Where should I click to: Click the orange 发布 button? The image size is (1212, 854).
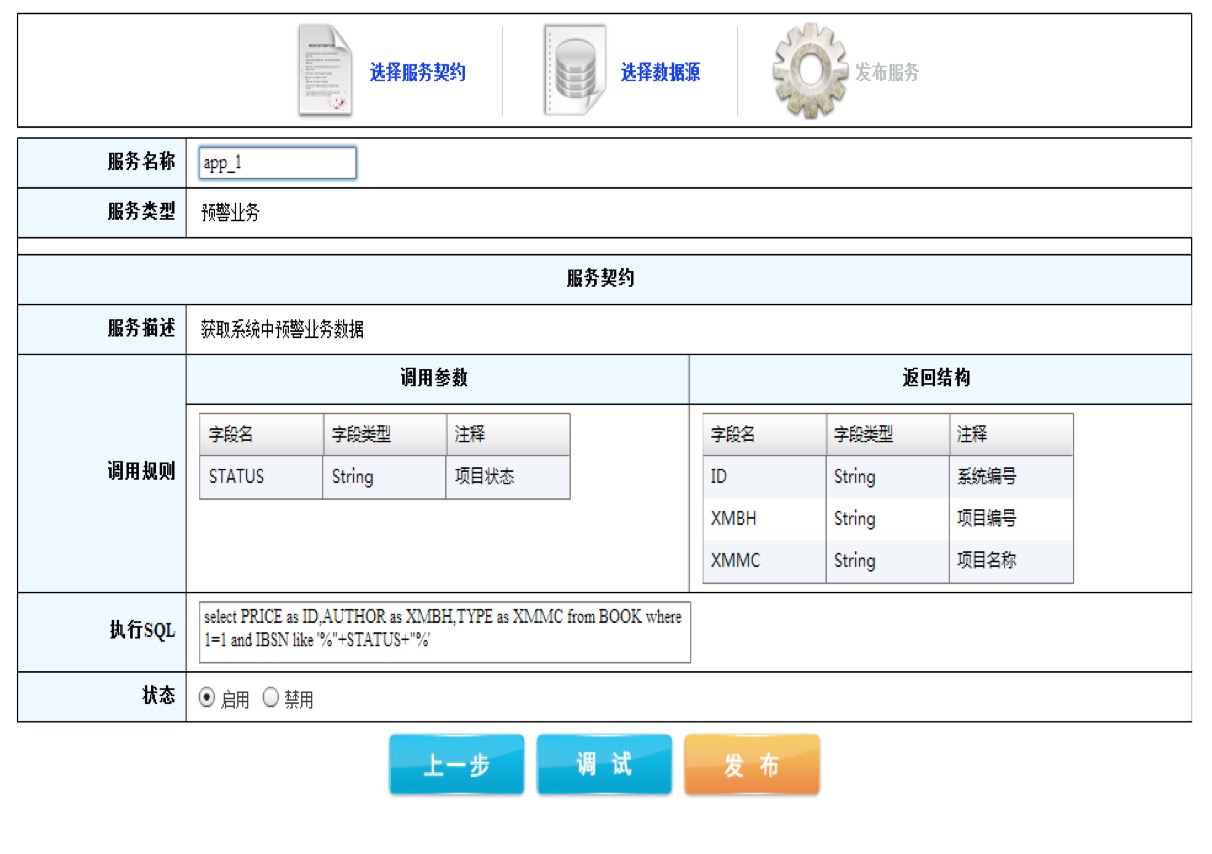point(752,765)
